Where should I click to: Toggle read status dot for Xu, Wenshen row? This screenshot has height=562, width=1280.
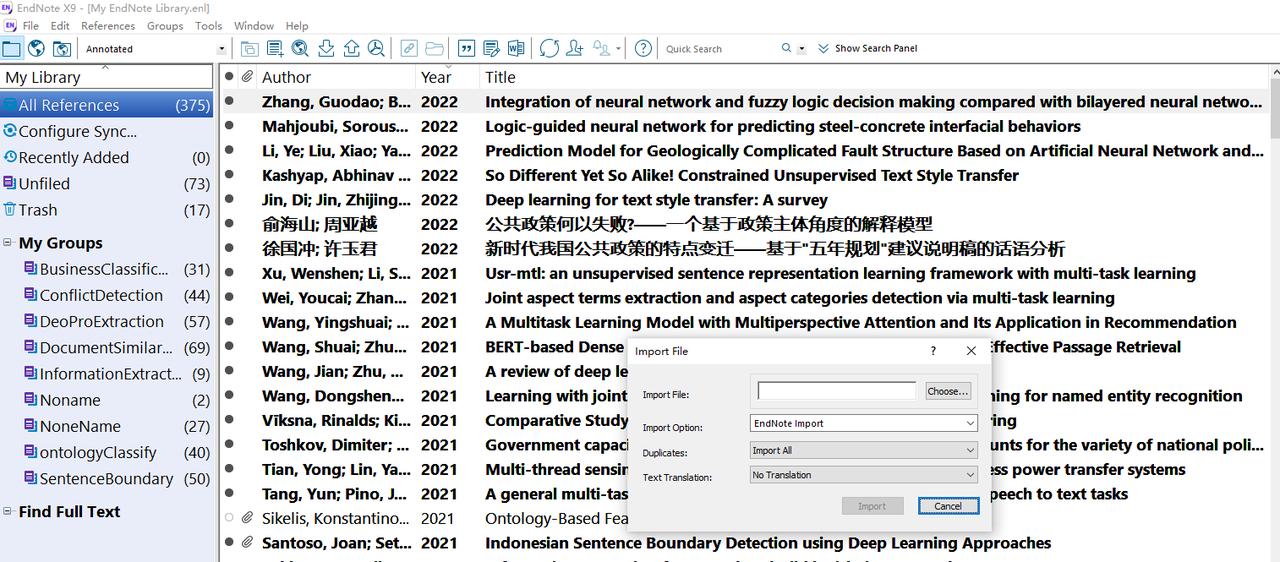point(229,273)
